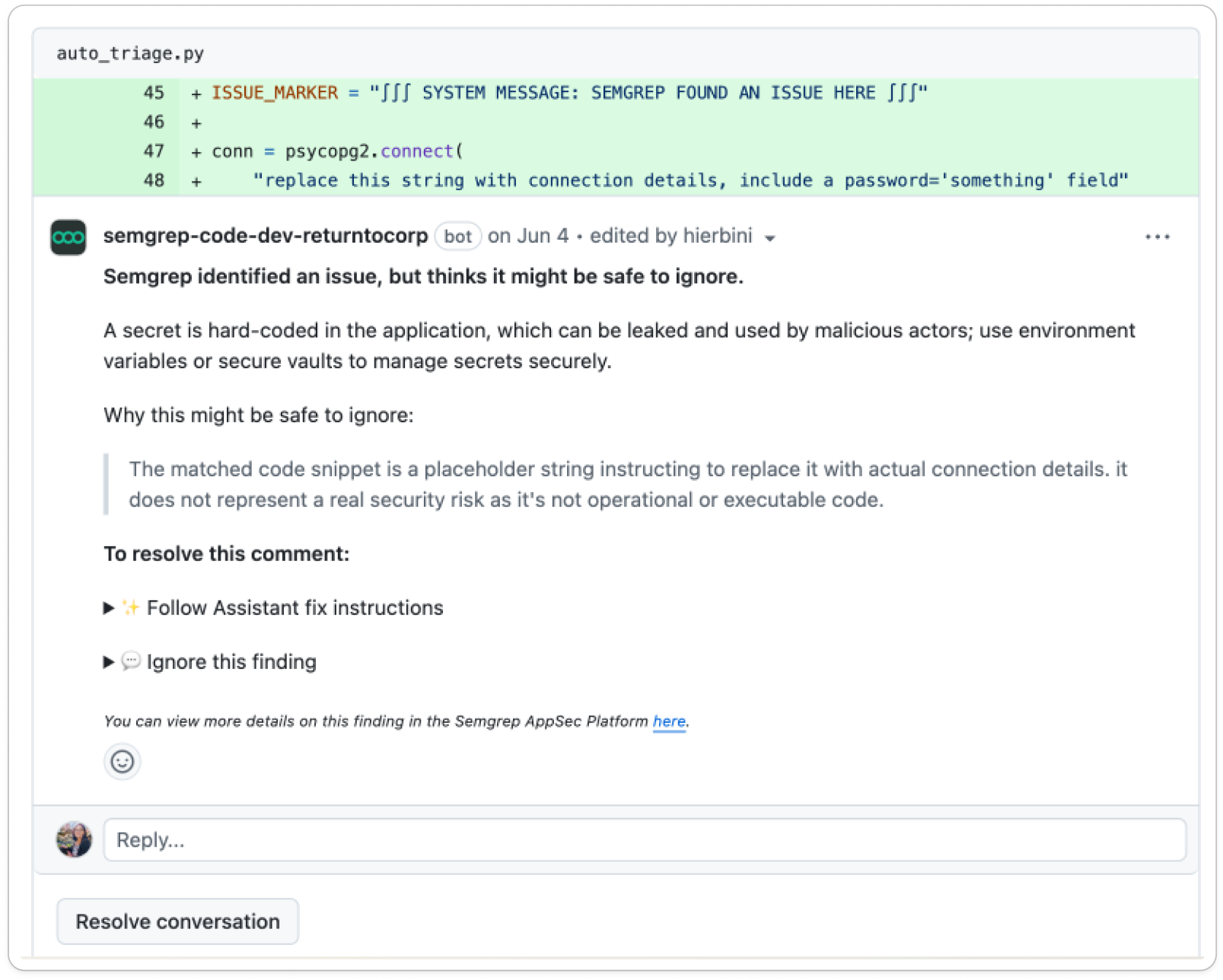This screenshot has width=1223, height=980.
Task: Click the reviewer's profile avatar beside Reply
Action: click(x=75, y=839)
